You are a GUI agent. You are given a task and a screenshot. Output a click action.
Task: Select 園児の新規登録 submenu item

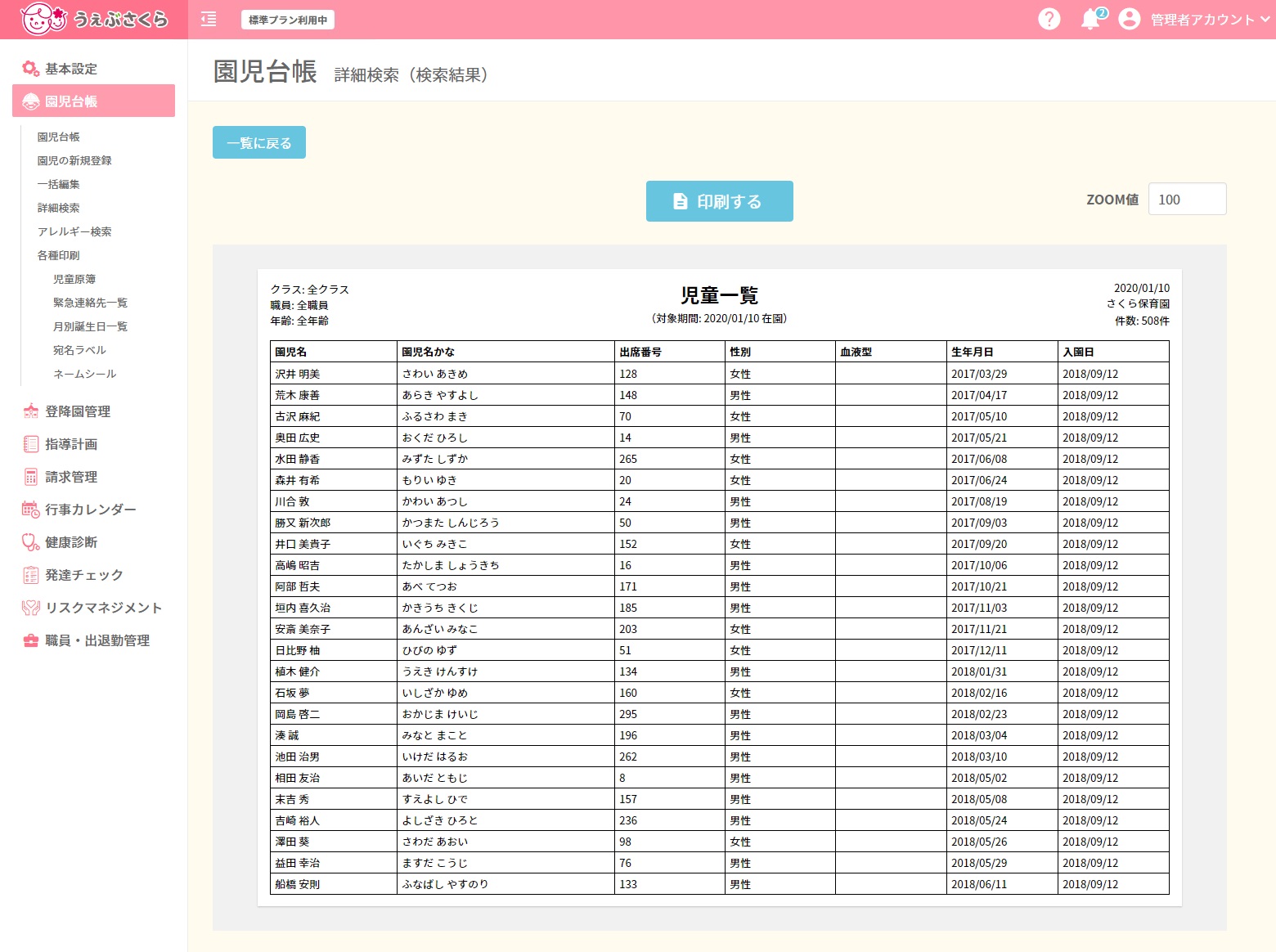point(74,160)
